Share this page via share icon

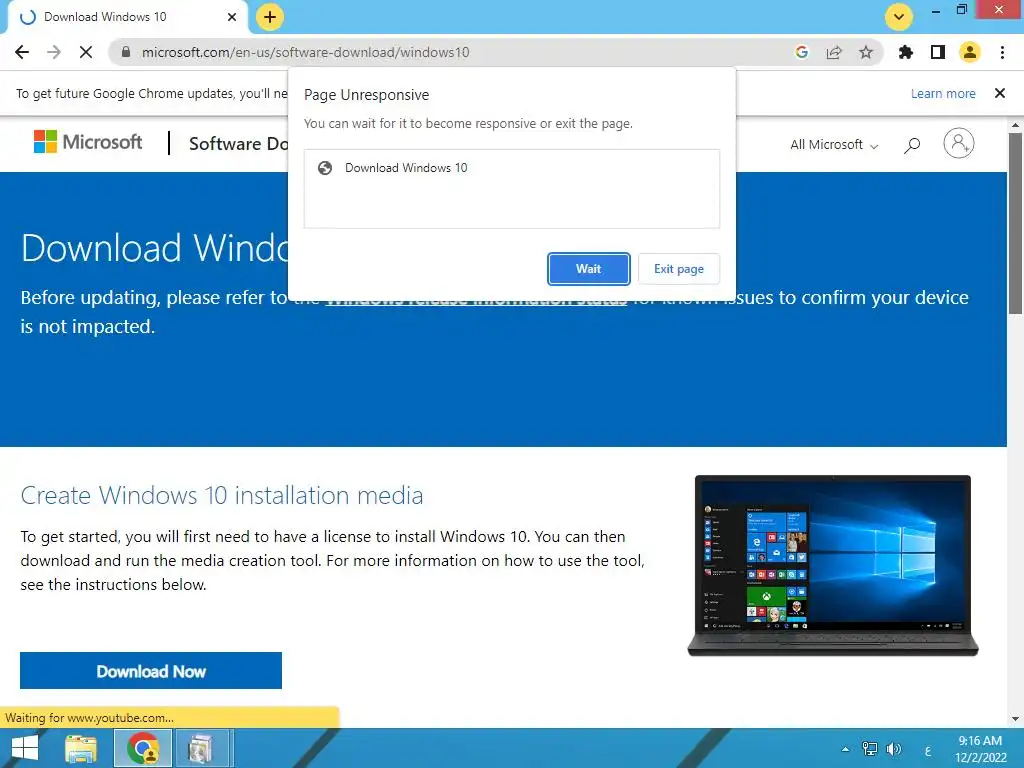click(x=834, y=52)
